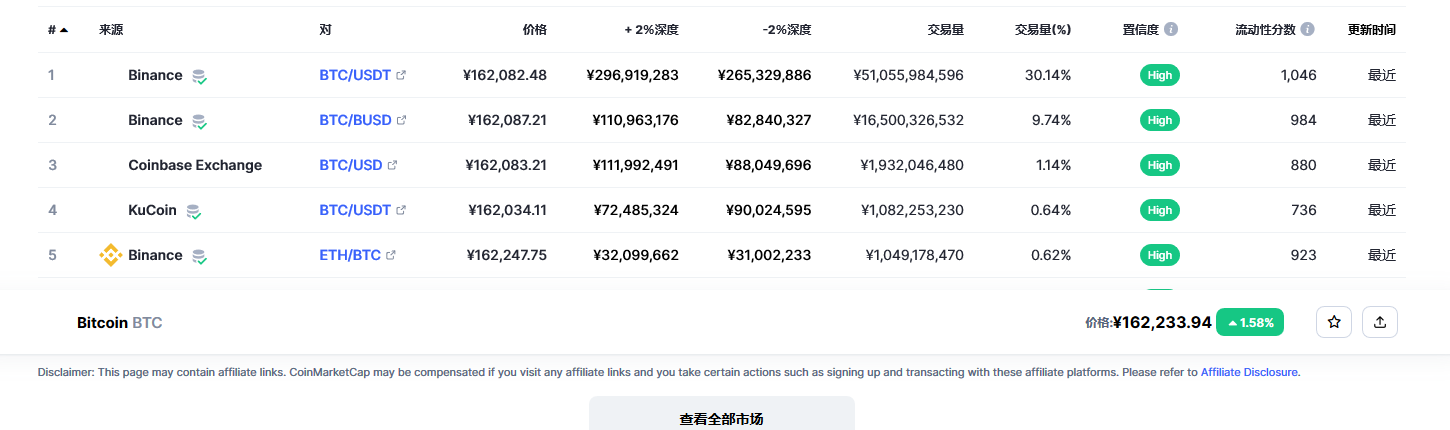Click the reserve-verified icon beside row 1 Binance

coord(200,76)
